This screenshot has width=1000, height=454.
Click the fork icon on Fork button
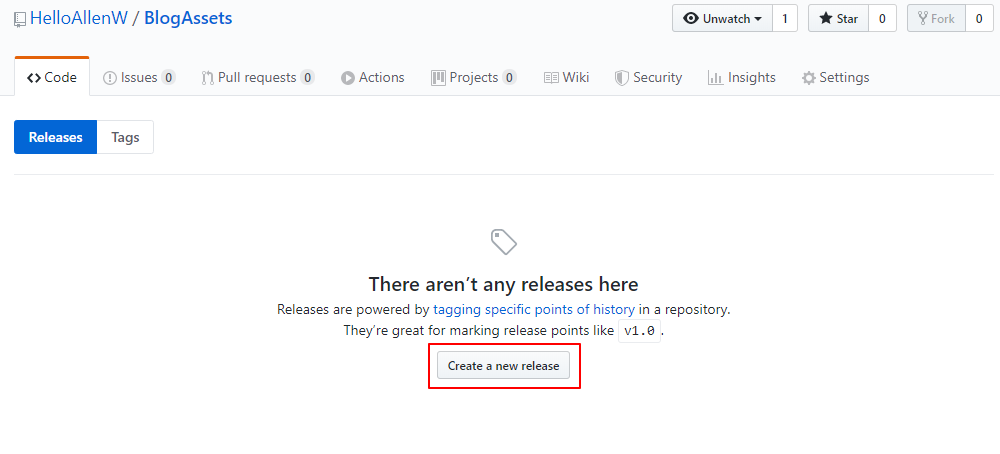(922, 18)
